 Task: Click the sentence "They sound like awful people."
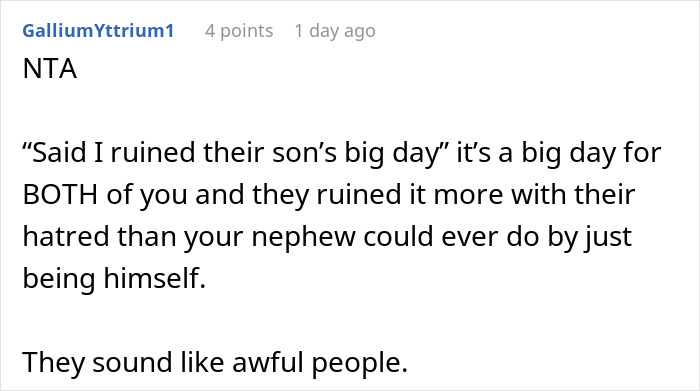(215, 362)
